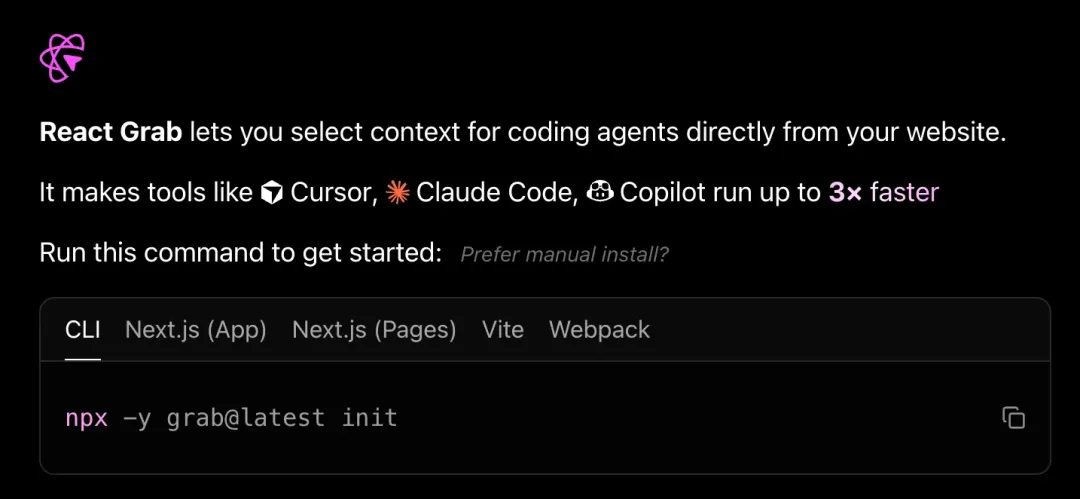Click the bold "React Grab" title text
Screen dimensions: 1080x499
tap(111, 132)
